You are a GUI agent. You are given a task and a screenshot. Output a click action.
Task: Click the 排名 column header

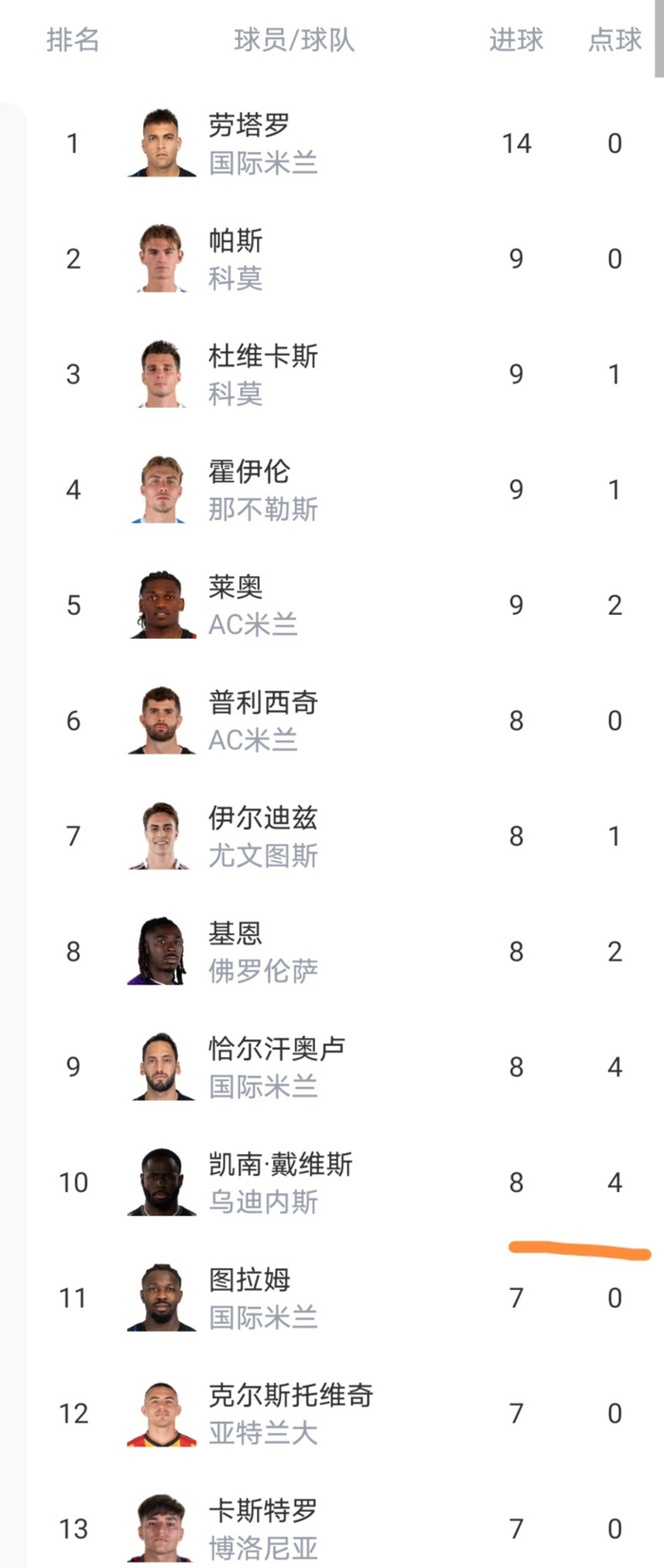73,40
